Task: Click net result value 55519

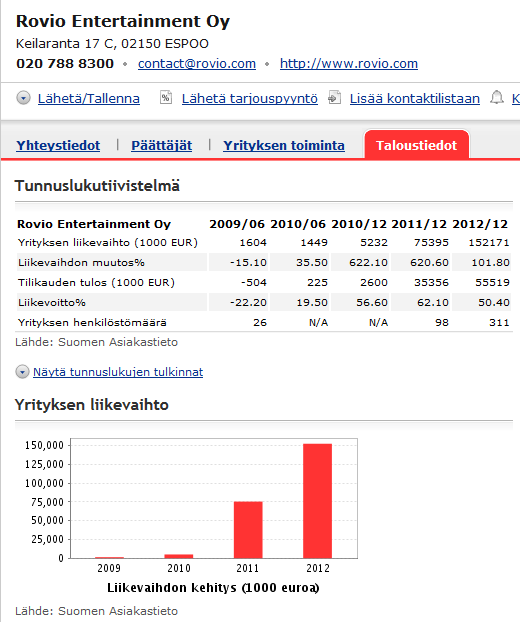Action: coord(492,282)
